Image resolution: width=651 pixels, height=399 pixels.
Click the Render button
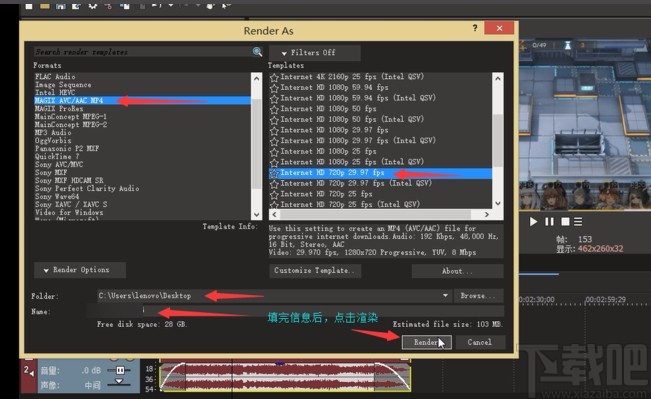[x=426, y=342]
